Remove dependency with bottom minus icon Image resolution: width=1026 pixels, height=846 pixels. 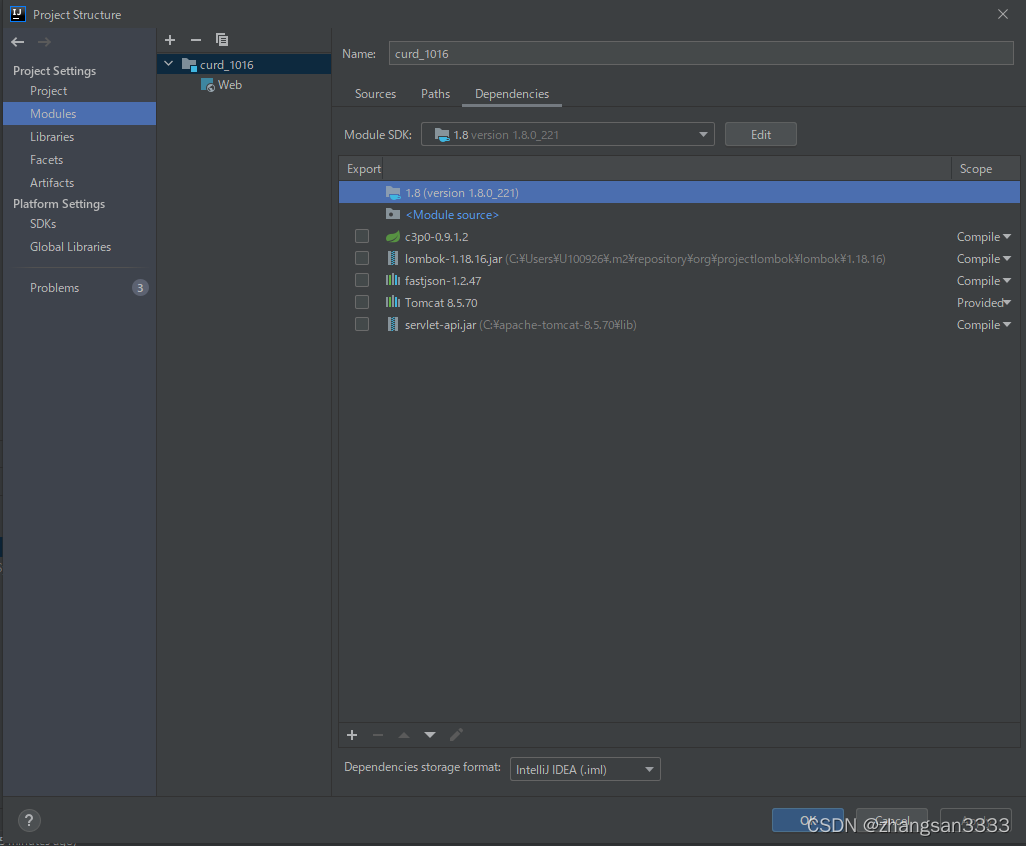tap(378, 735)
